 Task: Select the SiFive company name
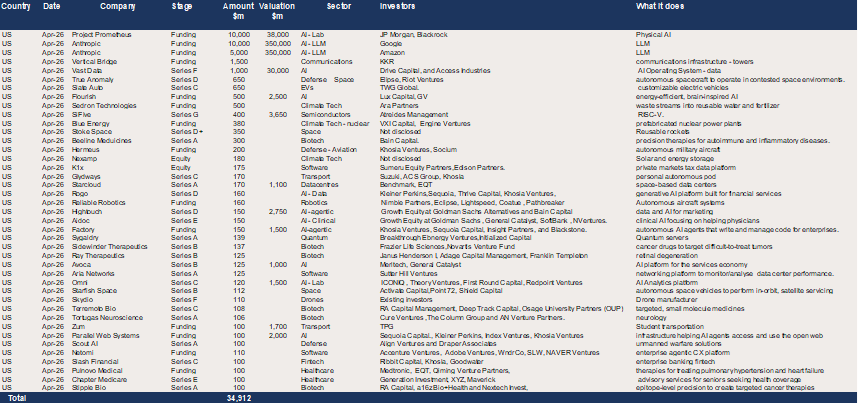tap(80, 114)
